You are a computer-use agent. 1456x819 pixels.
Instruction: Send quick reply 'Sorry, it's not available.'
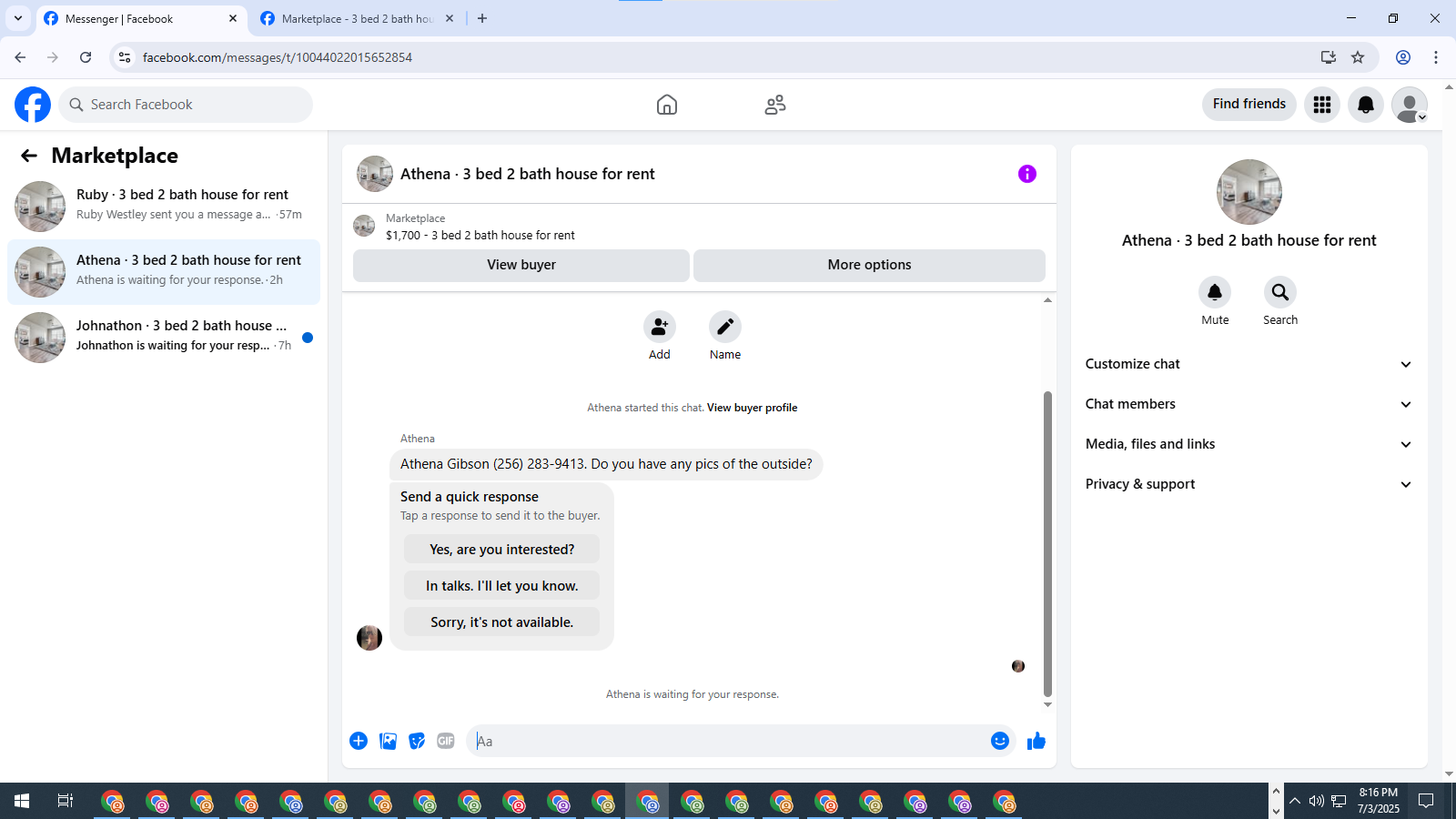click(x=501, y=622)
